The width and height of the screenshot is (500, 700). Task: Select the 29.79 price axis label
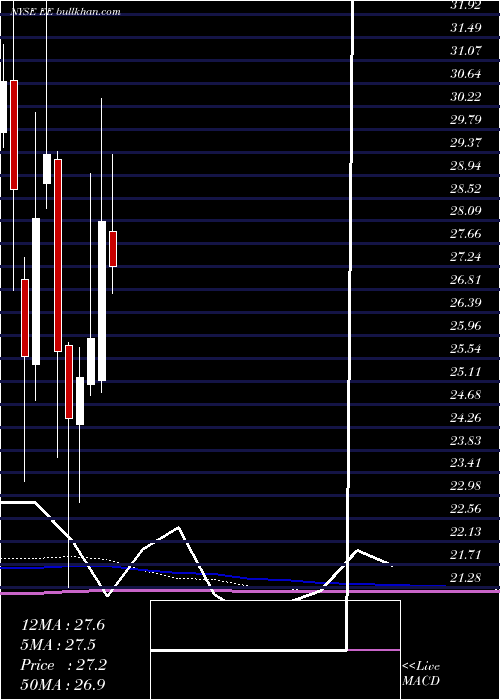(x=466, y=120)
